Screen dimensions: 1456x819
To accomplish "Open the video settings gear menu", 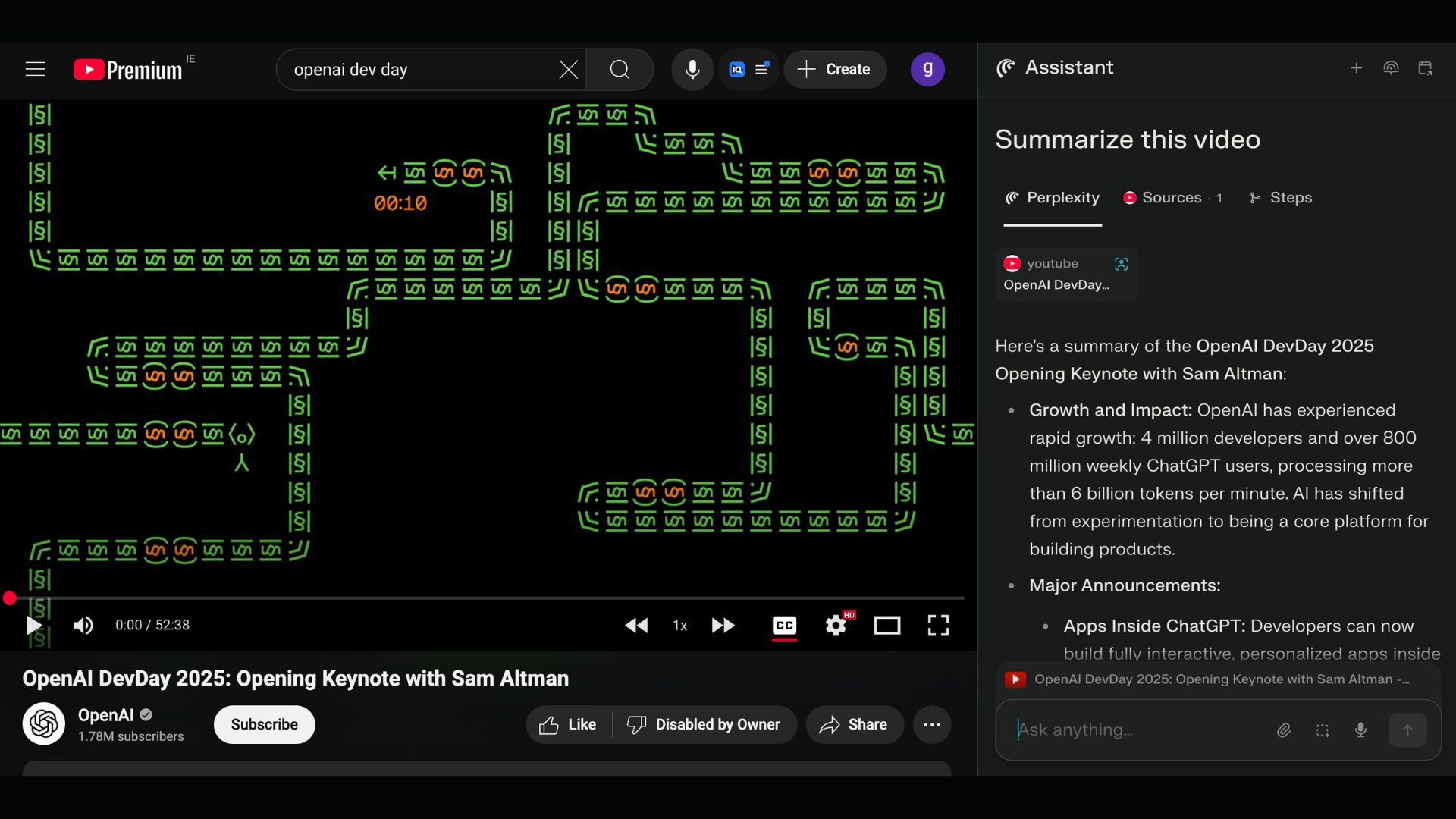I will pos(836,625).
